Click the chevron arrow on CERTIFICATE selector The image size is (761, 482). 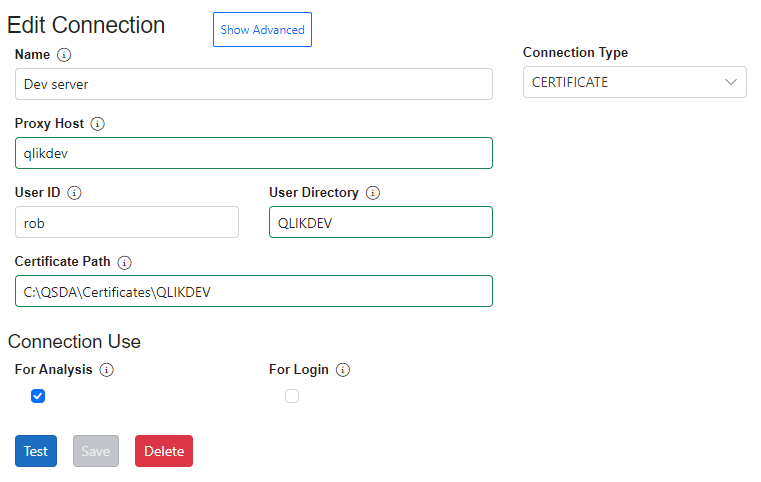click(x=731, y=82)
